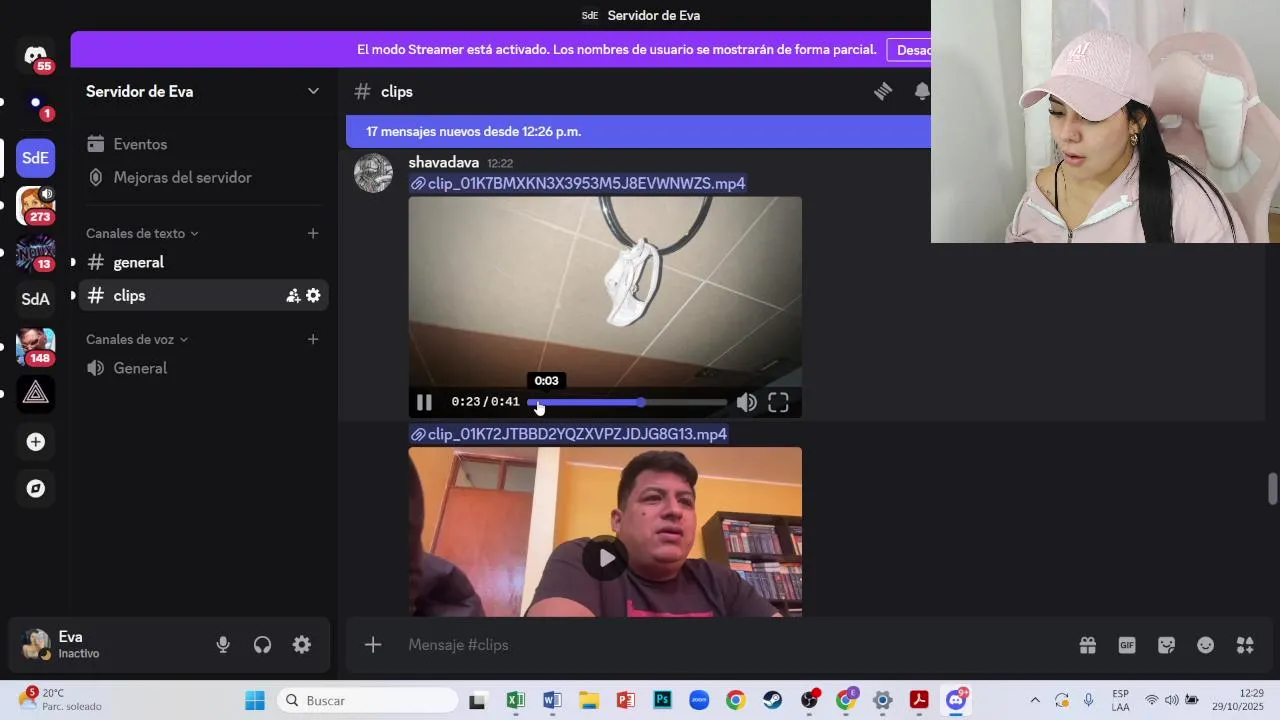Open invite people icon on clips channel
Viewport: 1280px width, 720px height.
tap(293, 295)
